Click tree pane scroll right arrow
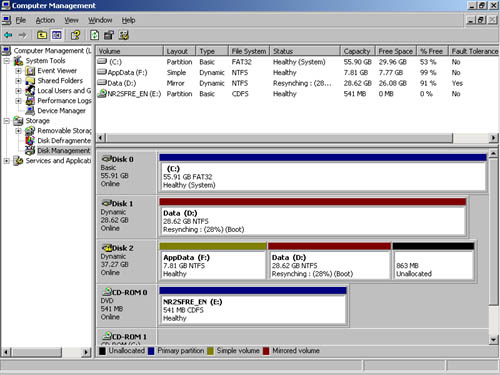Screen dimensions: 500x375 (86, 352)
